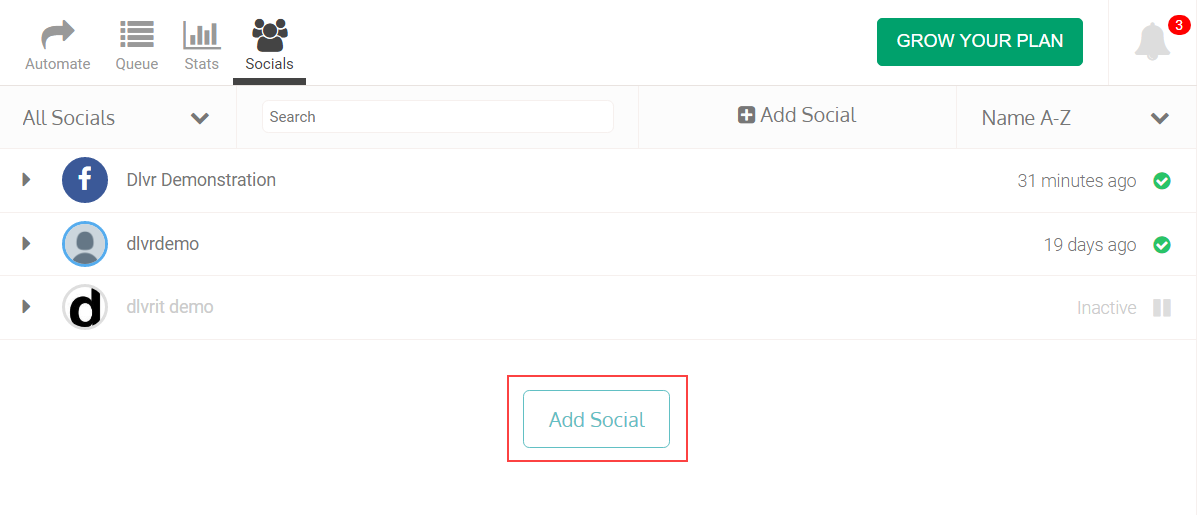Click the dlvrit demo 'd' logo avatar

[85, 307]
